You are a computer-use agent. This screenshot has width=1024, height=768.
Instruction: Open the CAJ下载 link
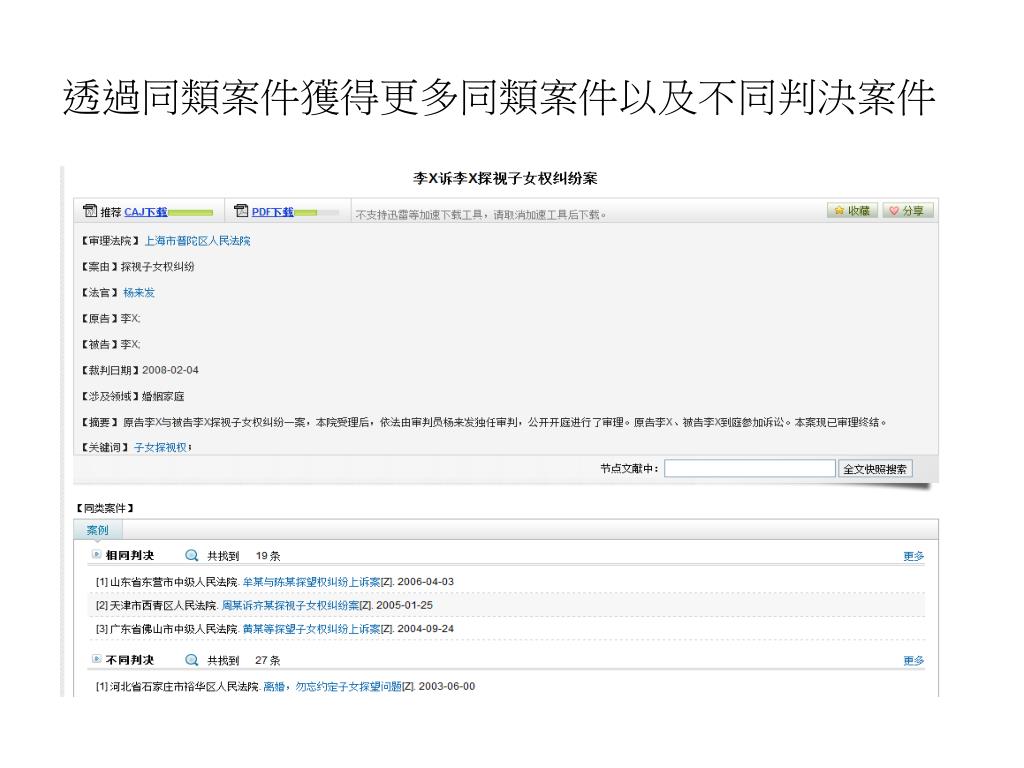click(146, 212)
